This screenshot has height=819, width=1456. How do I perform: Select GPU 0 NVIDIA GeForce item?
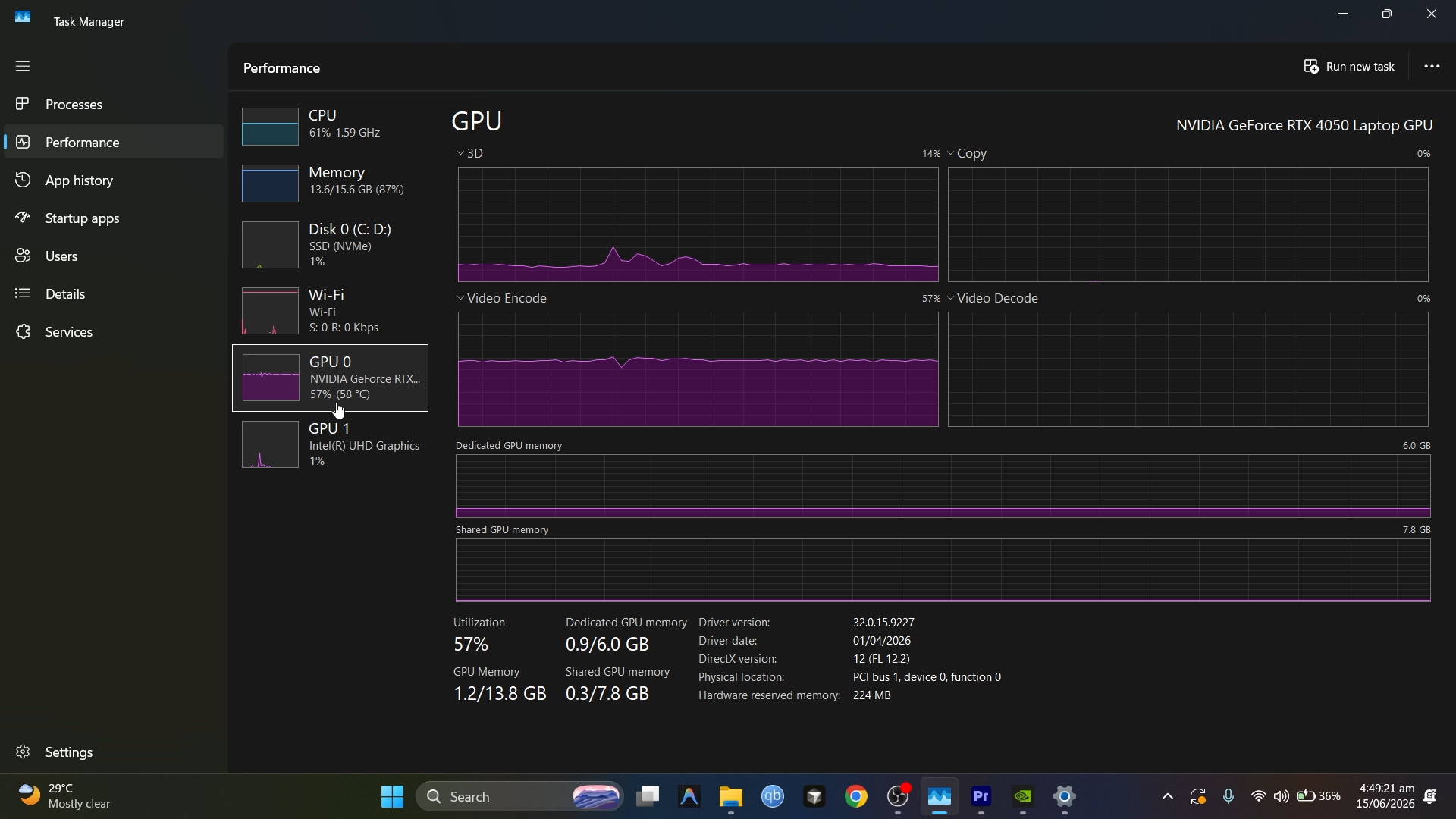tap(330, 378)
